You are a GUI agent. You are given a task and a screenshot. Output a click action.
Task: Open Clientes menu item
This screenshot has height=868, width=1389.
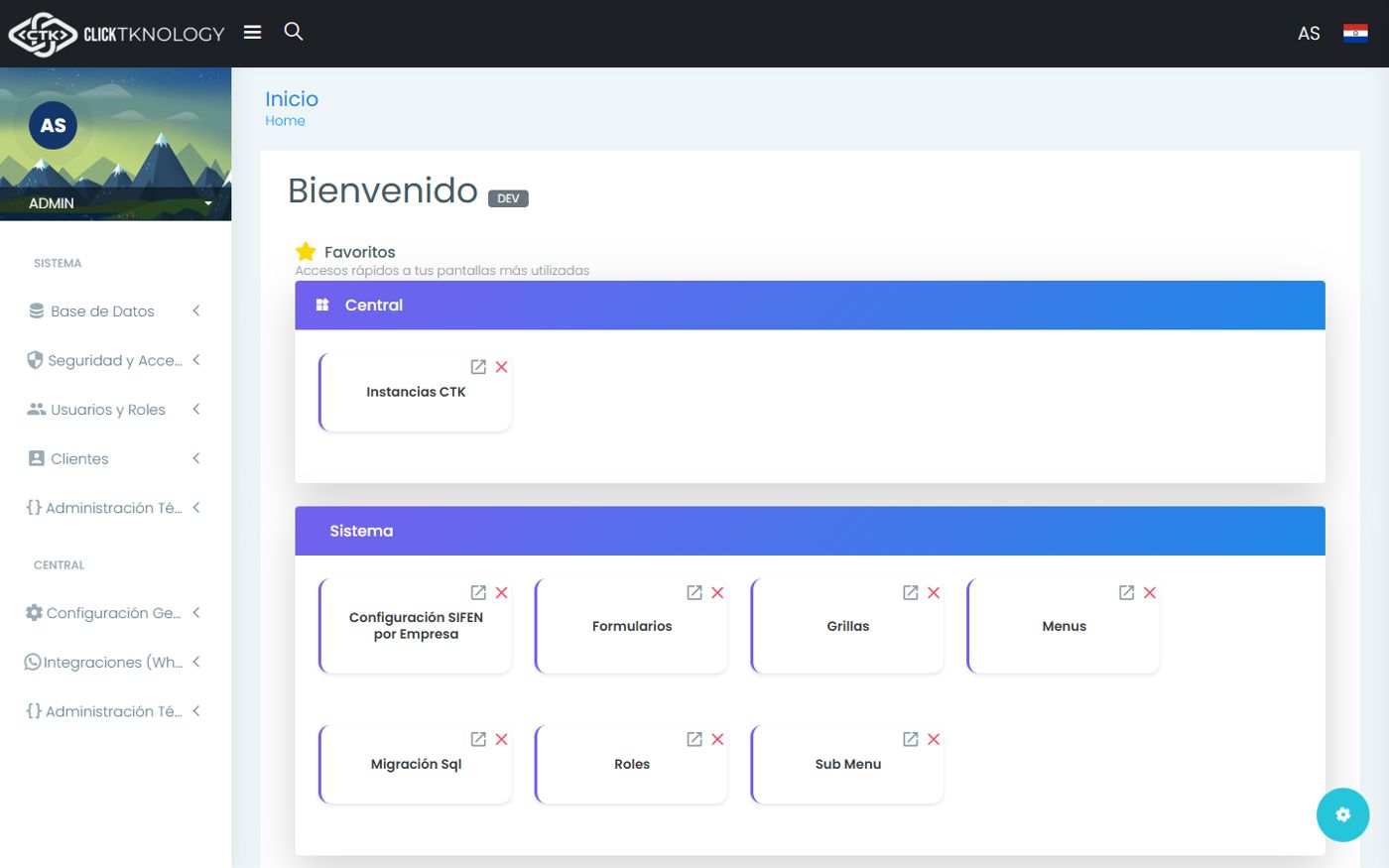pyautogui.click(x=115, y=458)
